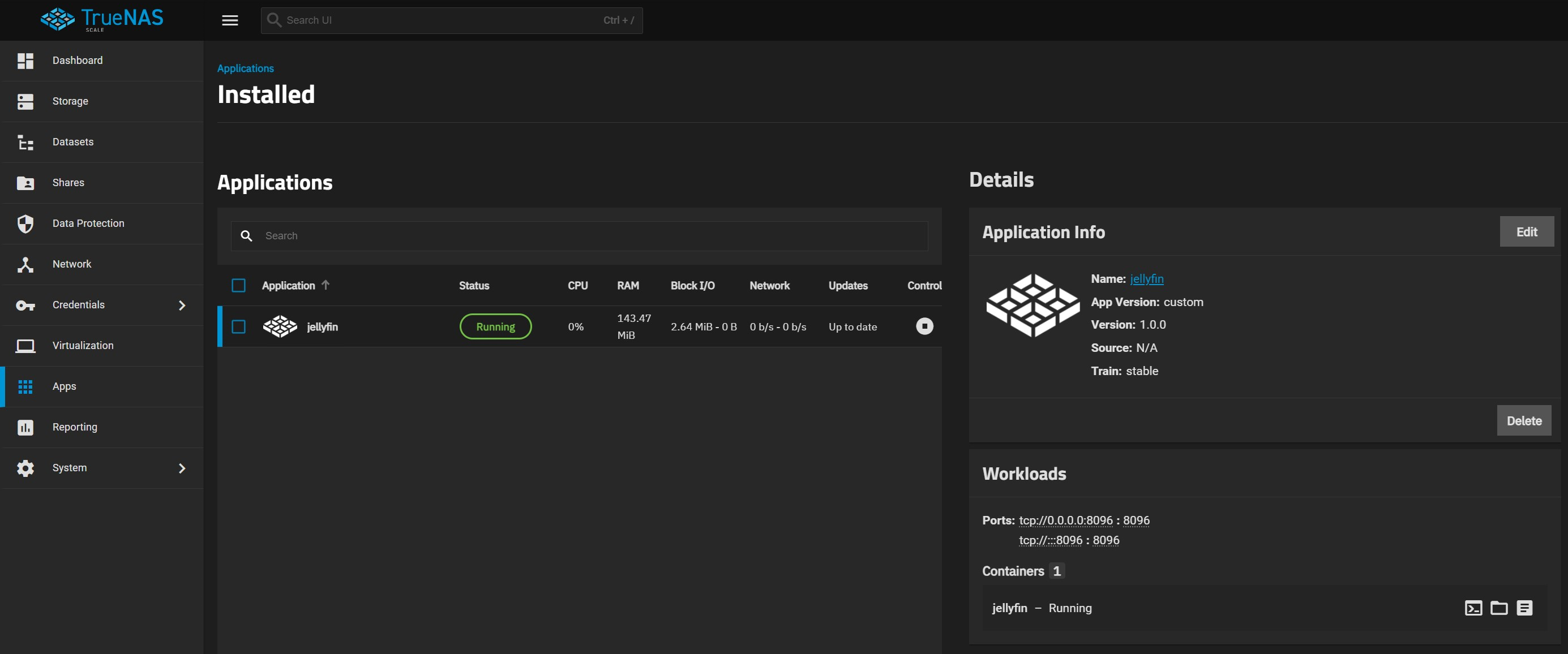Select Datasets in the navigation menu
The image size is (1568, 654).
(73, 142)
